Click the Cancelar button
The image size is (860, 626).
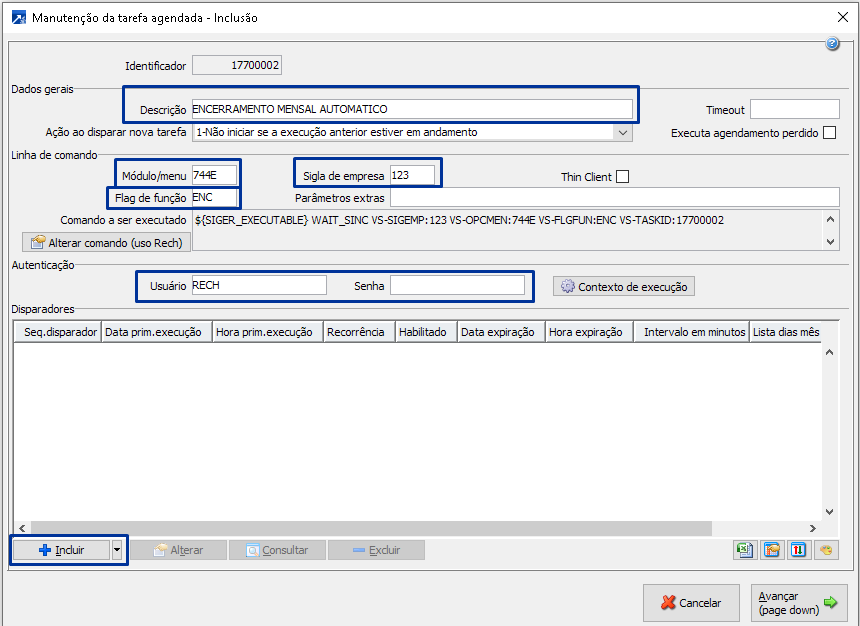691,602
